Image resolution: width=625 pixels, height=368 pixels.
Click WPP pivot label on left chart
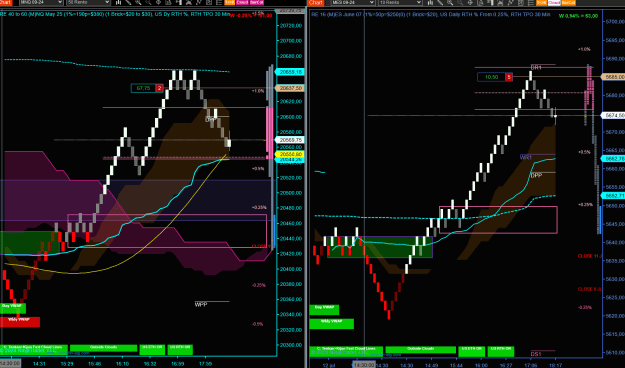(x=201, y=305)
